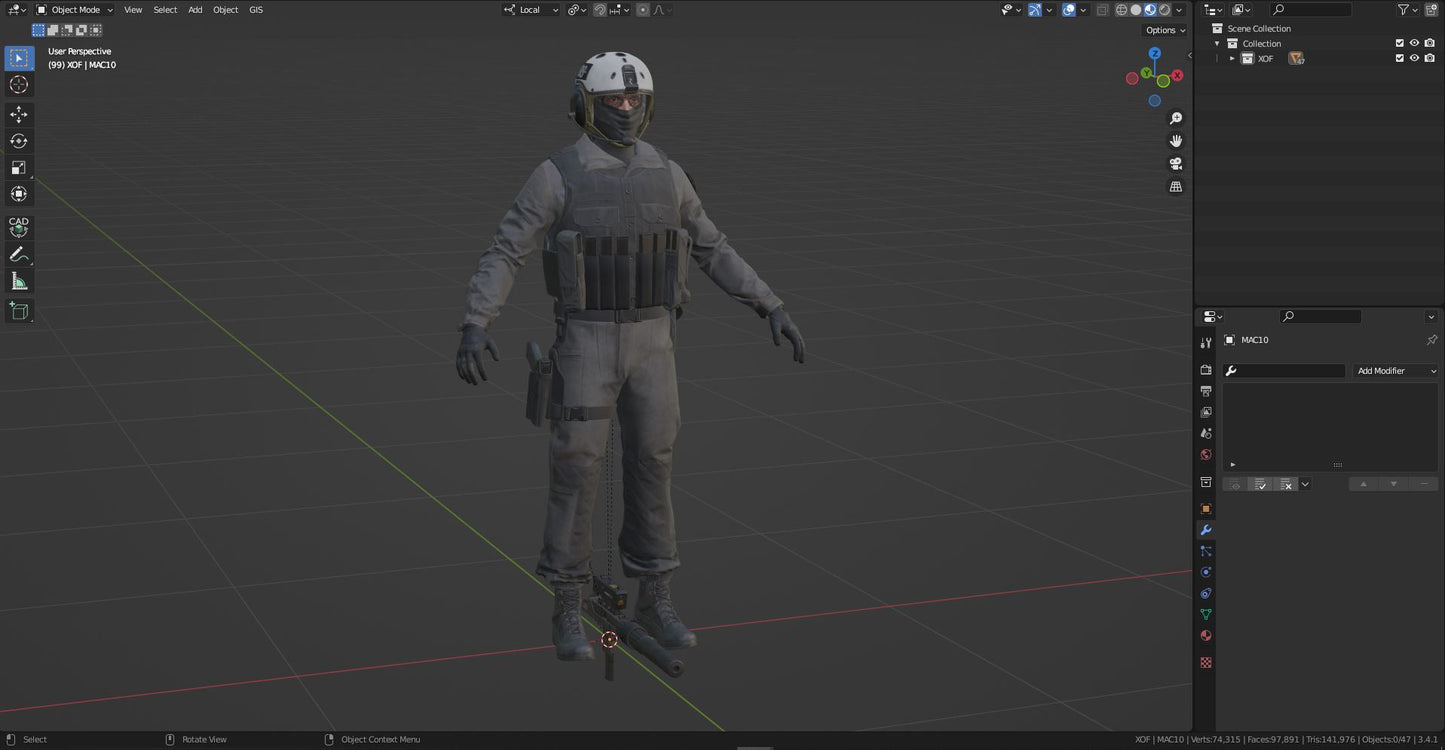Click the zoom magnifier in the viewport sidebar
The width and height of the screenshot is (1445, 750).
coord(1176,117)
